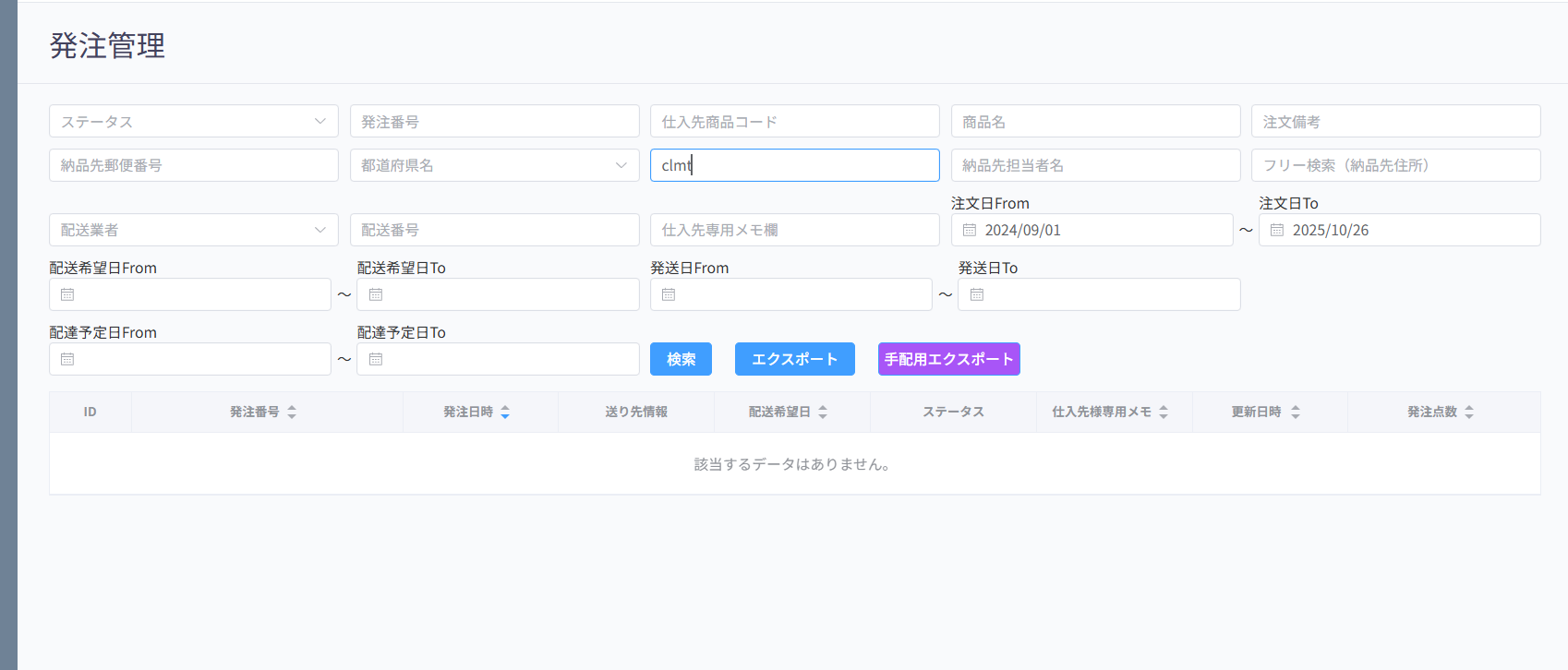The width and height of the screenshot is (1568, 670).
Task: Focus the 商品名 input field
Action: pos(1095,121)
